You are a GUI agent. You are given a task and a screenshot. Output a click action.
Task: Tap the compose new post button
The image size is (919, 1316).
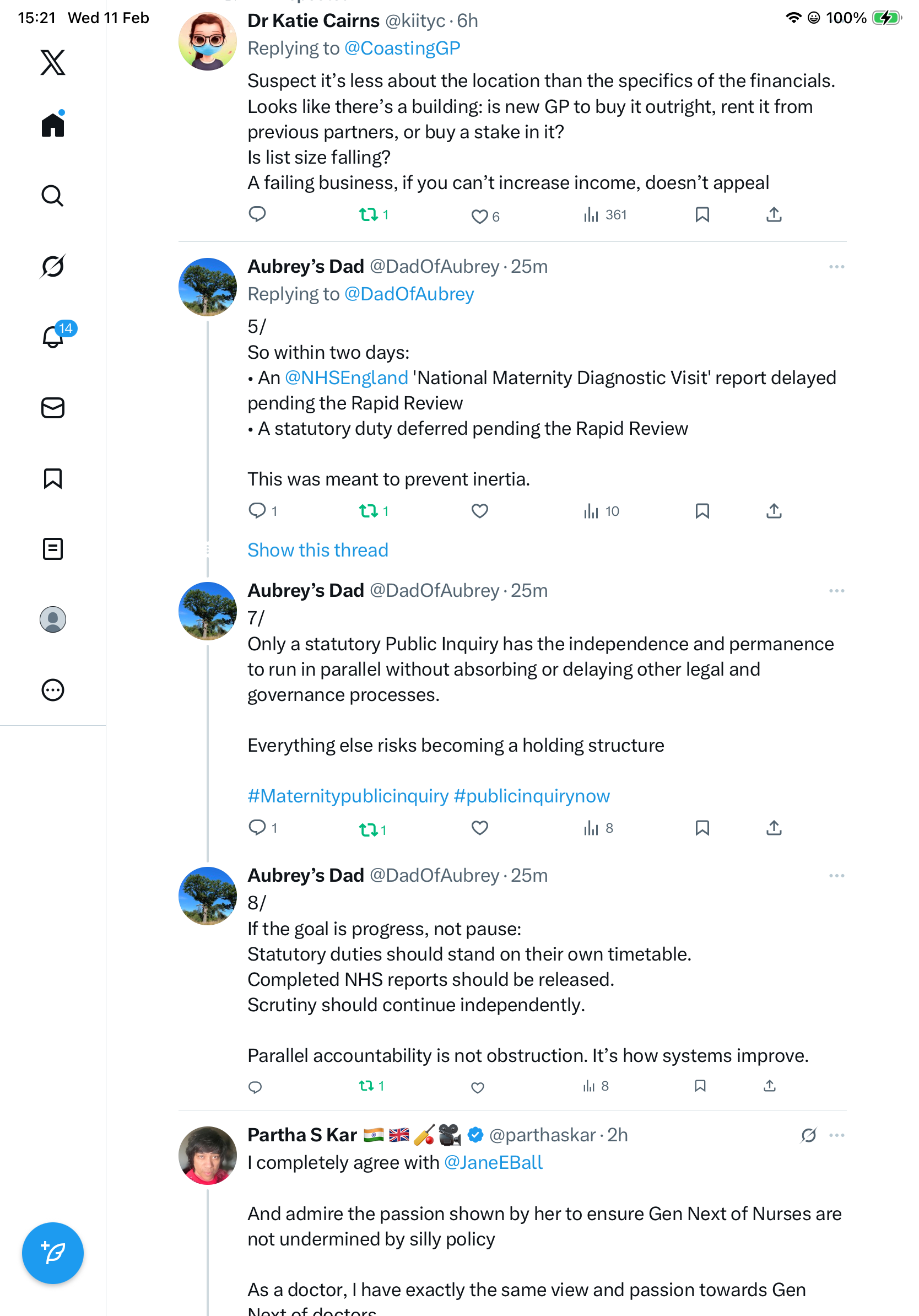click(53, 1253)
